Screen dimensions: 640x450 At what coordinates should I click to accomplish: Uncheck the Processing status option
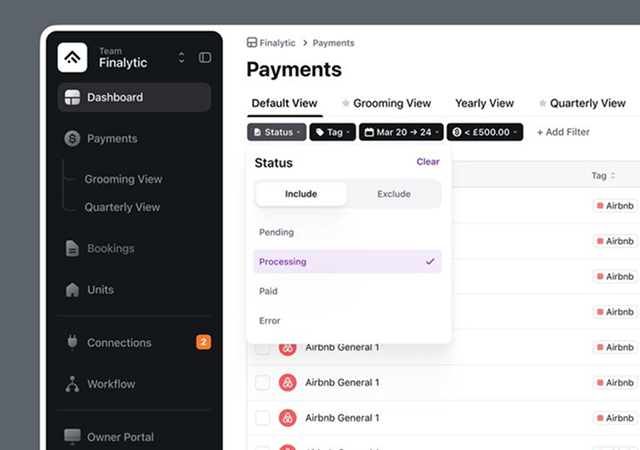[347, 262]
